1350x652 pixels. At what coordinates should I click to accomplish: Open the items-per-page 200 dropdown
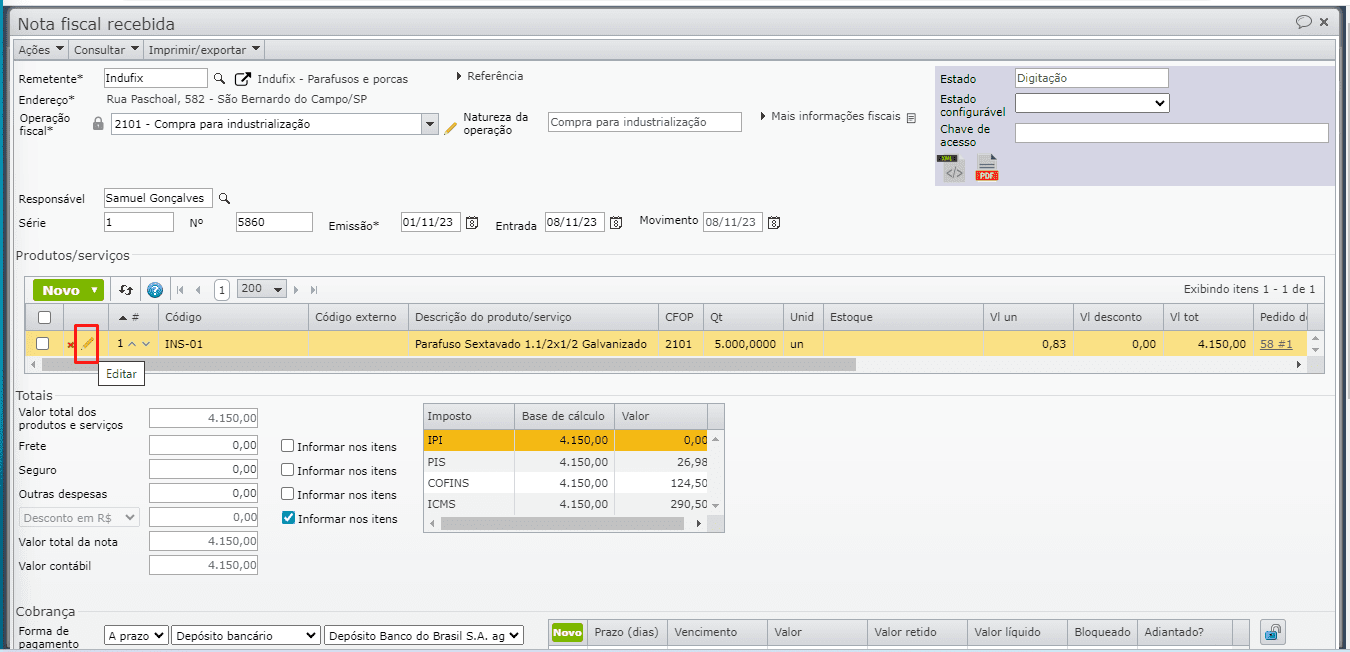[x=262, y=289]
